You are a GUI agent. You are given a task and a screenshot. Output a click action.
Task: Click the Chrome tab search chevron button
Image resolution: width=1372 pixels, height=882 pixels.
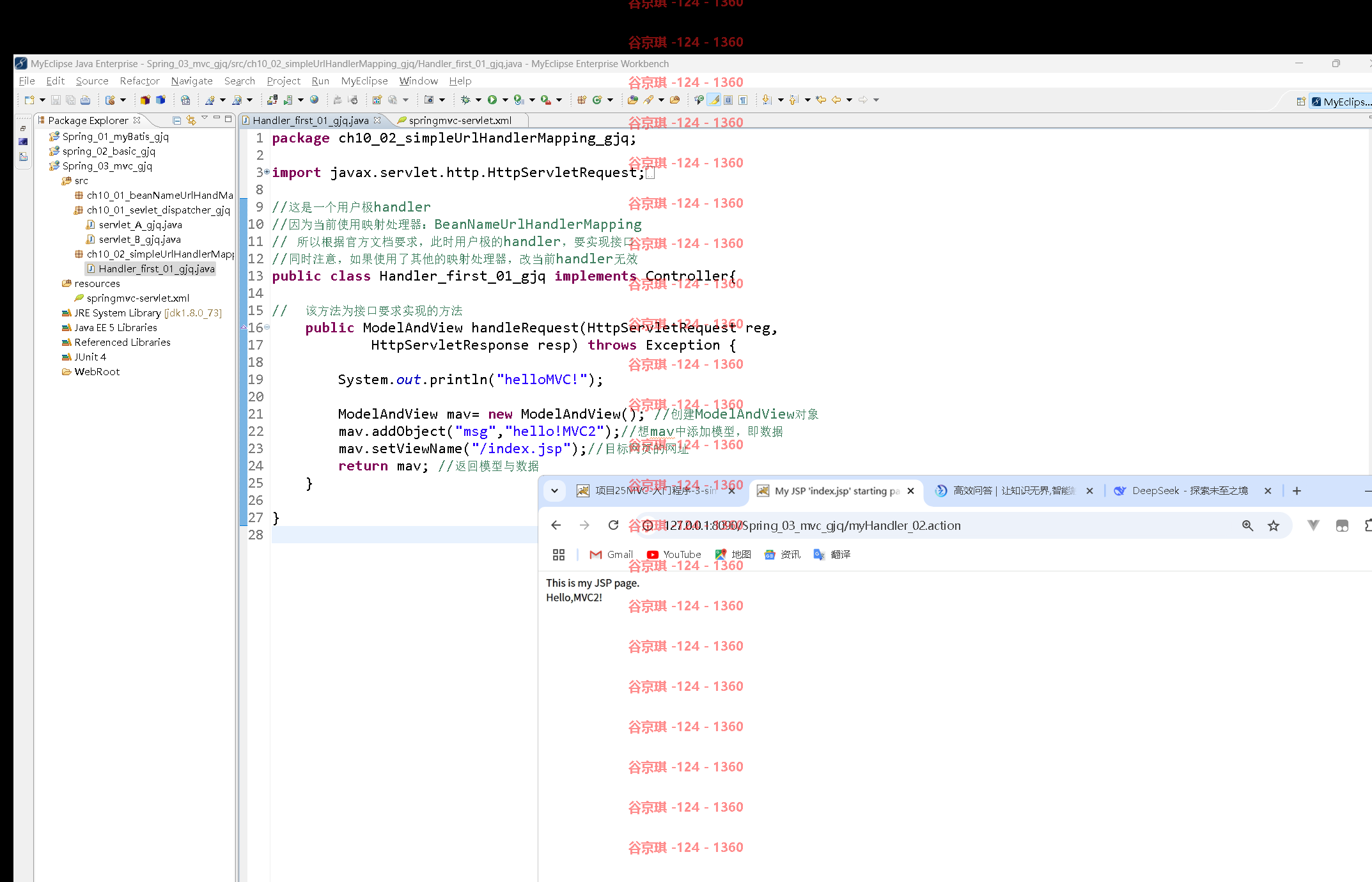(554, 491)
